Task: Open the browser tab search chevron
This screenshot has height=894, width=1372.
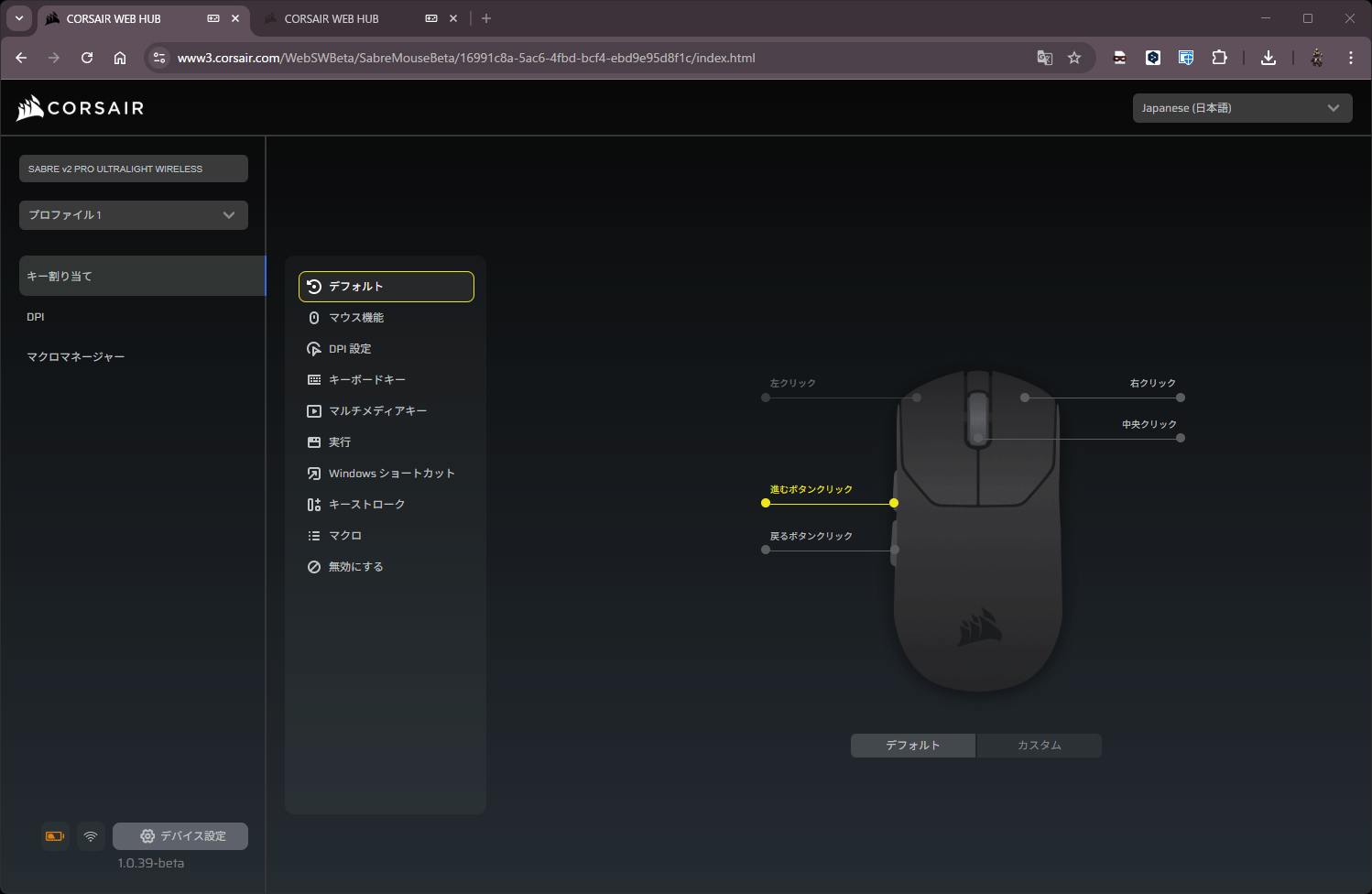Action: click(19, 18)
